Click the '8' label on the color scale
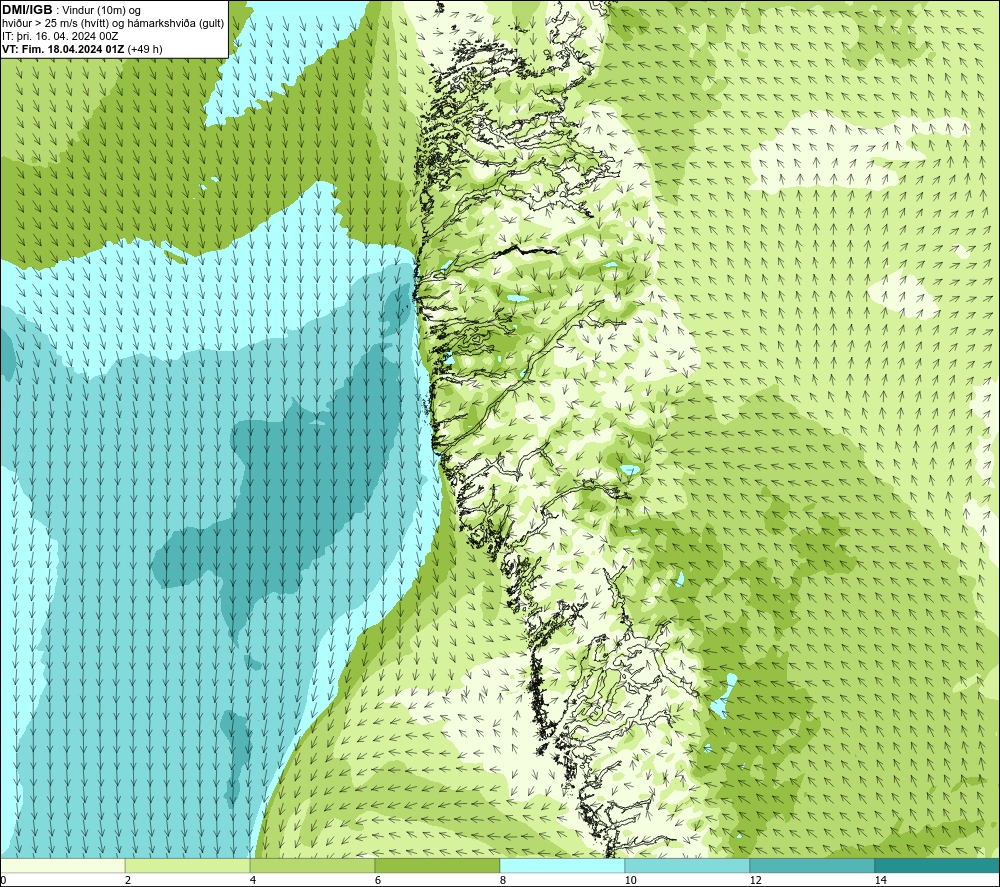The height and width of the screenshot is (887, 1000). 503,880
